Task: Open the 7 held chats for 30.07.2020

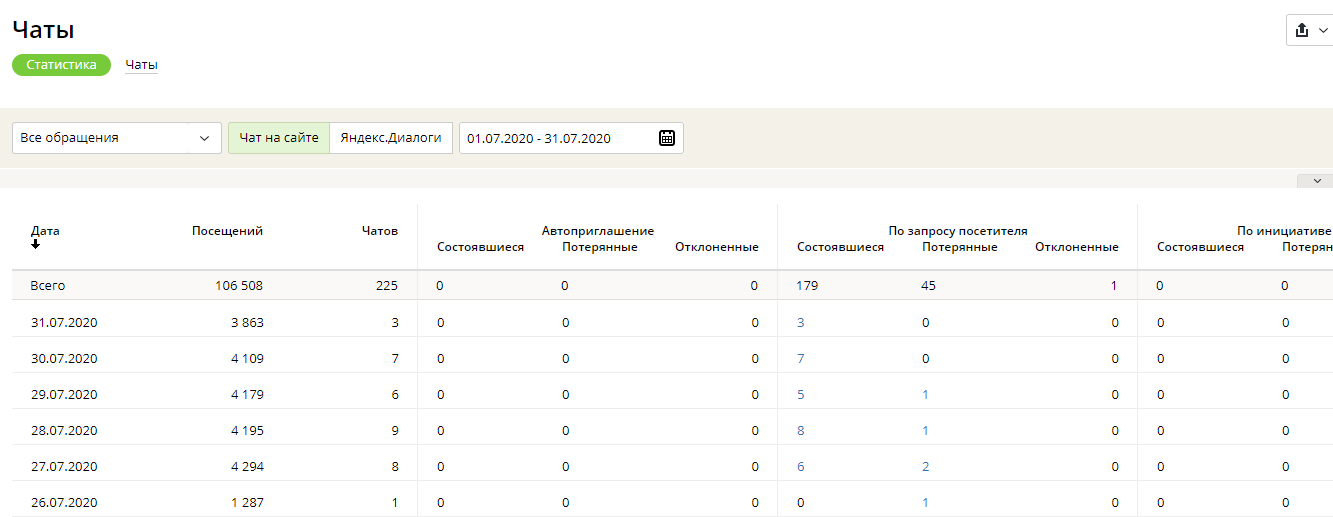Action: [x=801, y=358]
